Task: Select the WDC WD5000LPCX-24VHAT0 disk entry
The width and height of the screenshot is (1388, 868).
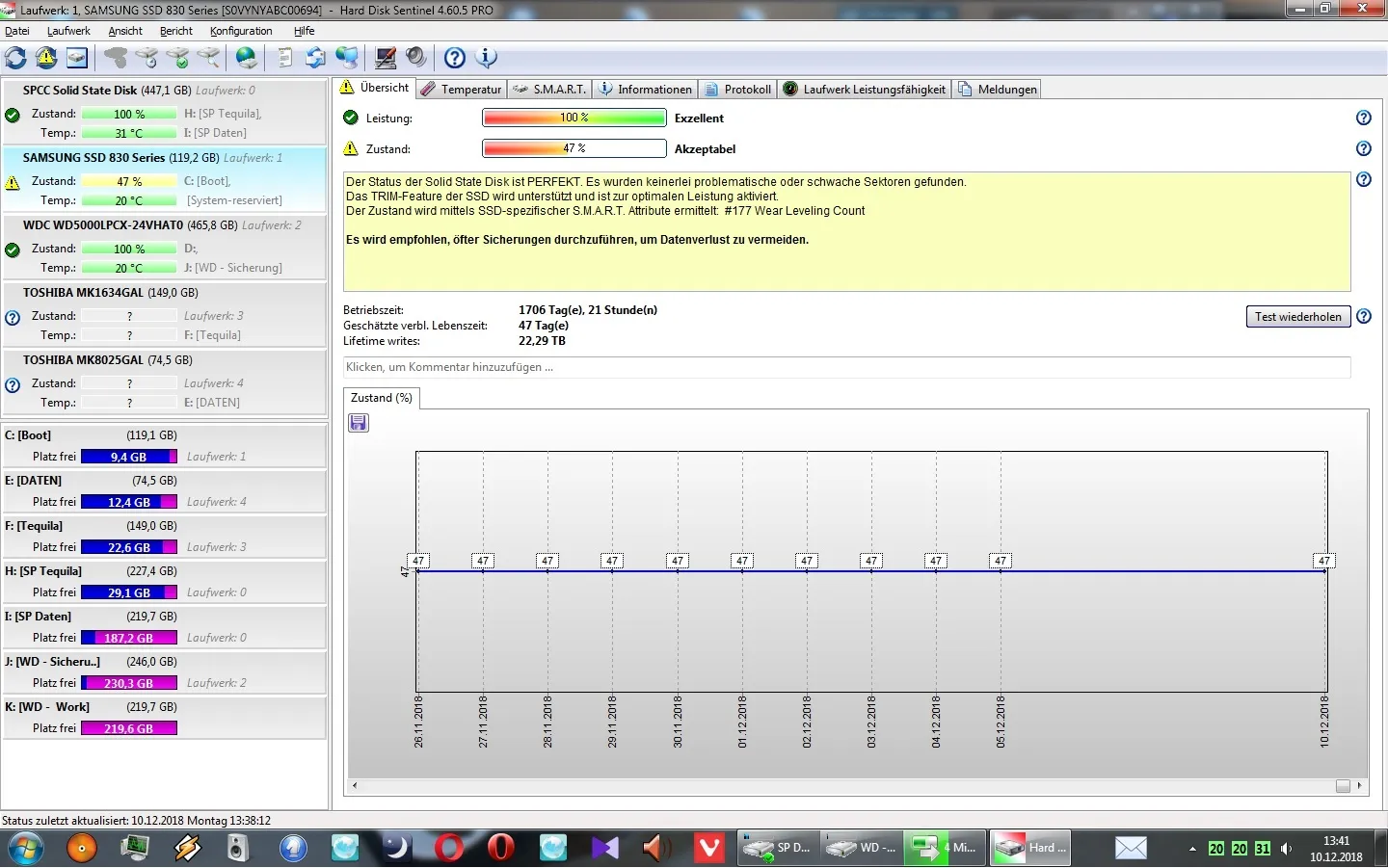Action: coord(164,247)
